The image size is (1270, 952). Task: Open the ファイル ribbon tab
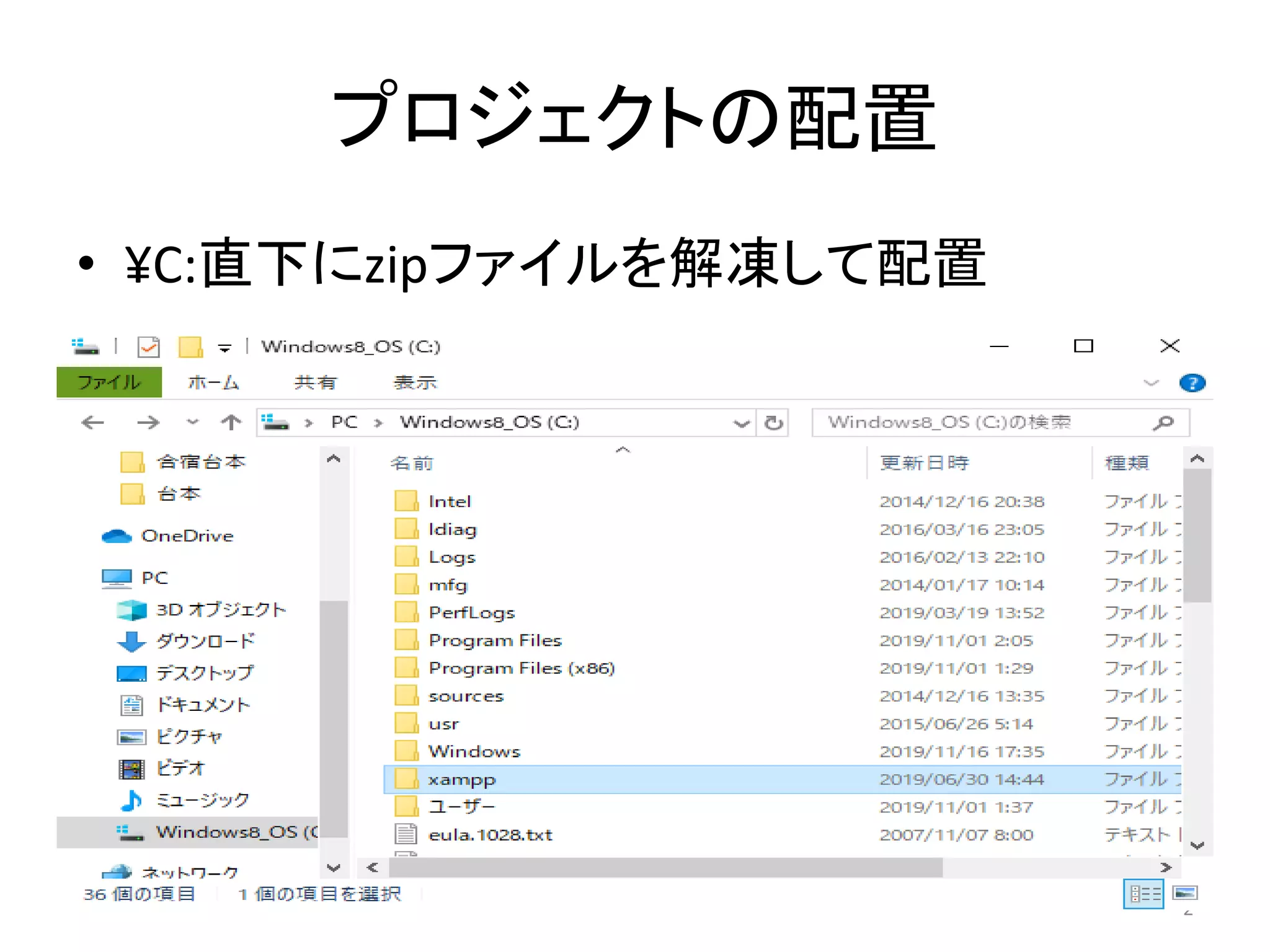109,382
